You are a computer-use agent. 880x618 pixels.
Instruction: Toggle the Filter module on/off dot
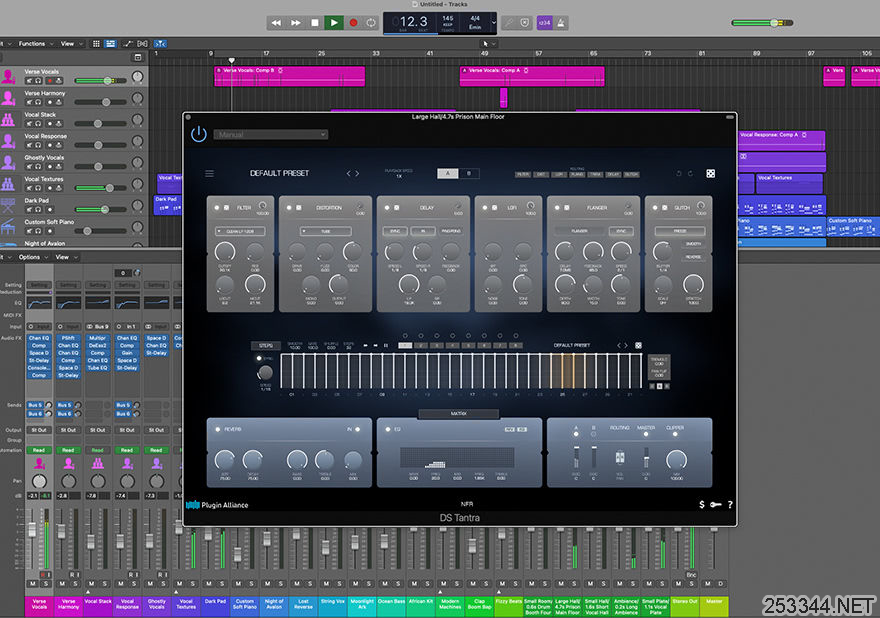(x=217, y=208)
